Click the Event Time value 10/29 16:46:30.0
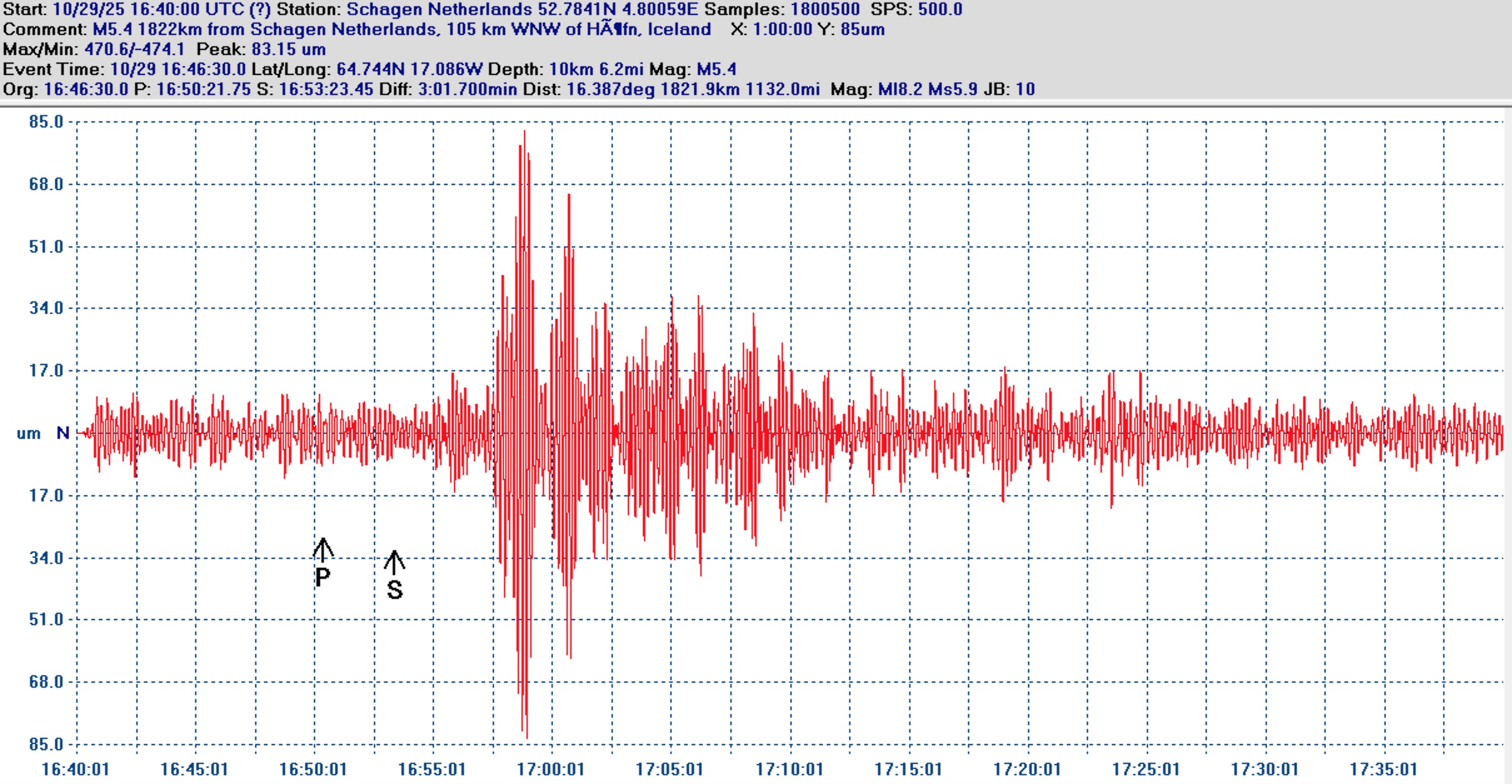Viewport: 1512px width, 784px height. pyautogui.click(x=178, y=69)
